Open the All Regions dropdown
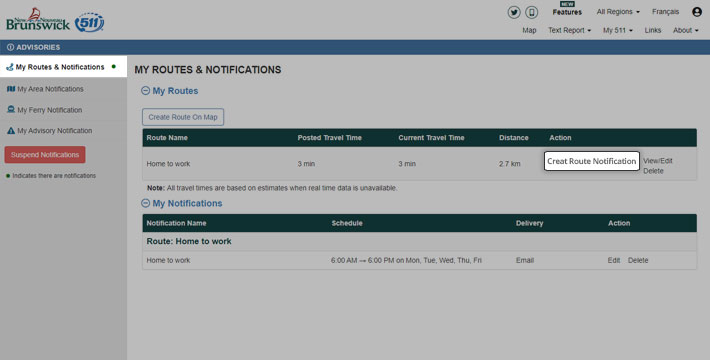The width and height of the screenshot is (710, 360). coord(618,12)
